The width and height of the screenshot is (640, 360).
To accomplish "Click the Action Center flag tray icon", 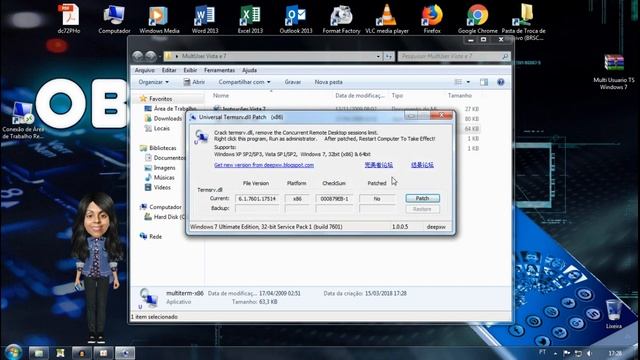I will 567,353.
